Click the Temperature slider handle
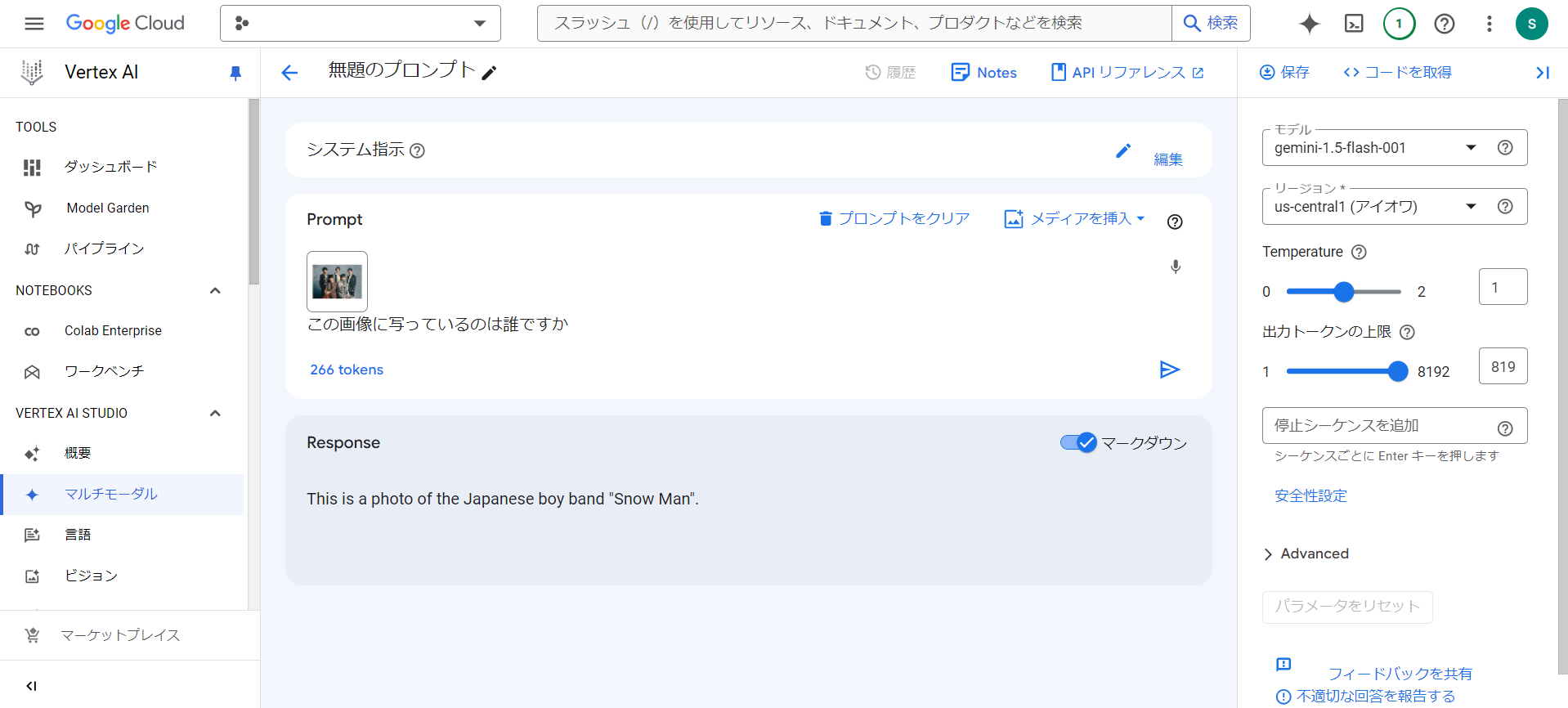This screenshot has width=1568, height=708. 1344,291
